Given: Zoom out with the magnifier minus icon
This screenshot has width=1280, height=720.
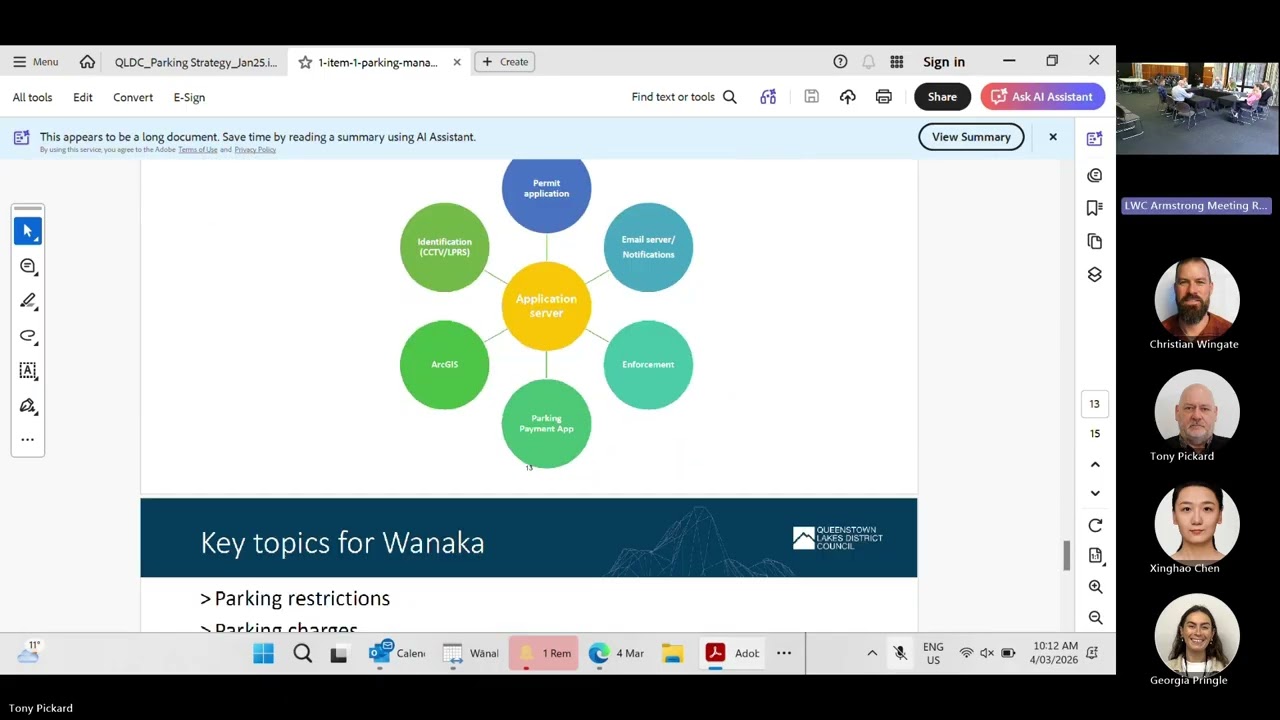Looking at the screenshot, I should (1095, 618).
